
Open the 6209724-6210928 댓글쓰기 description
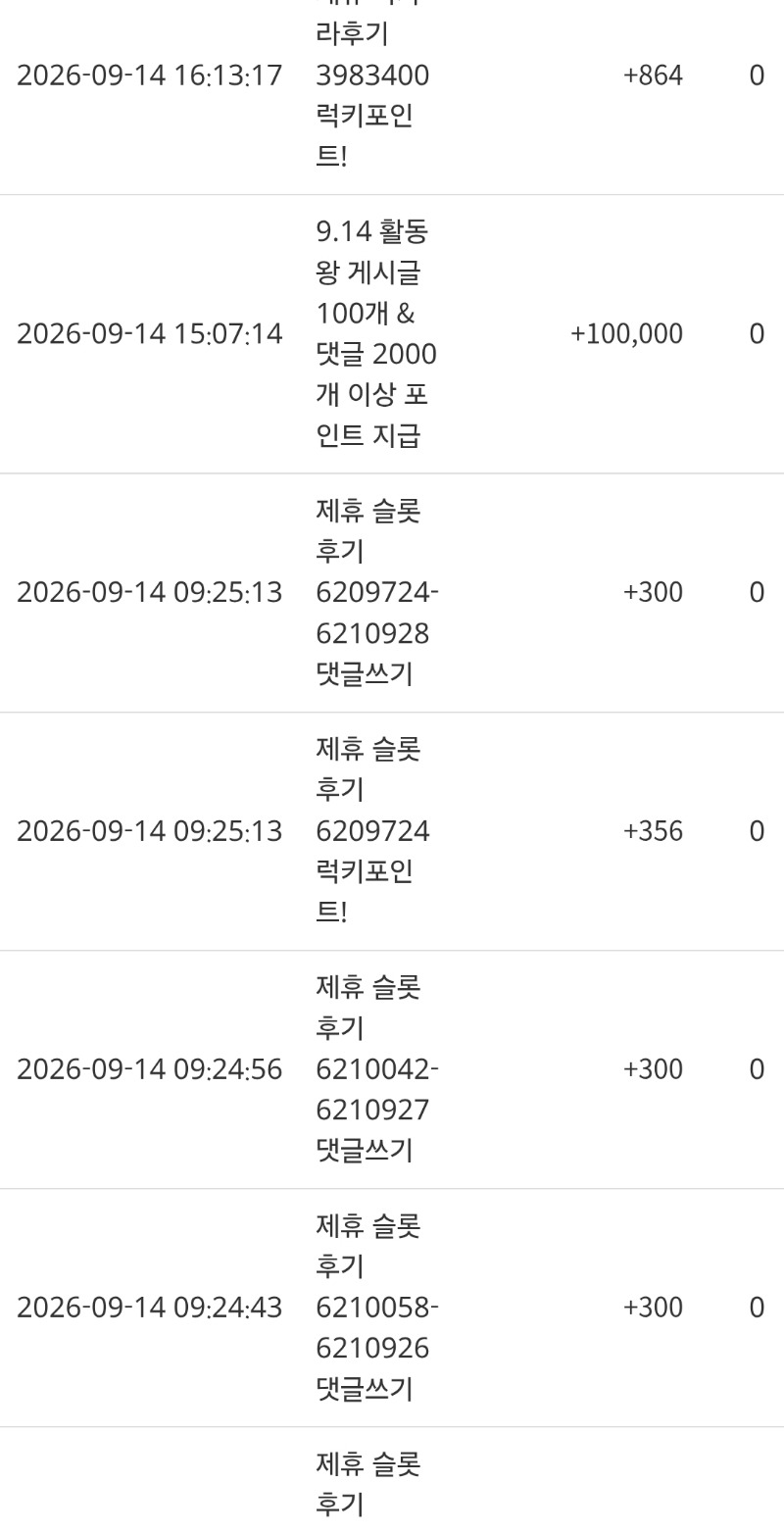click(x=377, y=592)
